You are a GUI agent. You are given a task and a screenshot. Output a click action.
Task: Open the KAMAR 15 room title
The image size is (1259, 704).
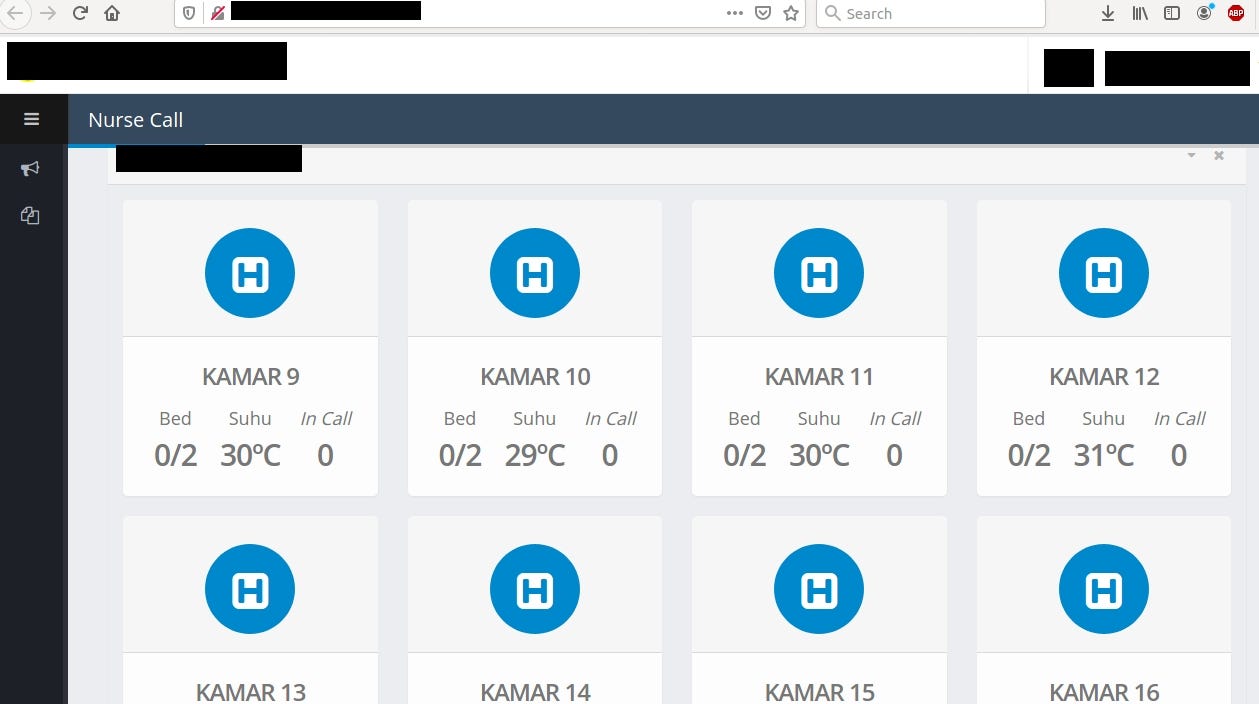click(x=819, y=692)
